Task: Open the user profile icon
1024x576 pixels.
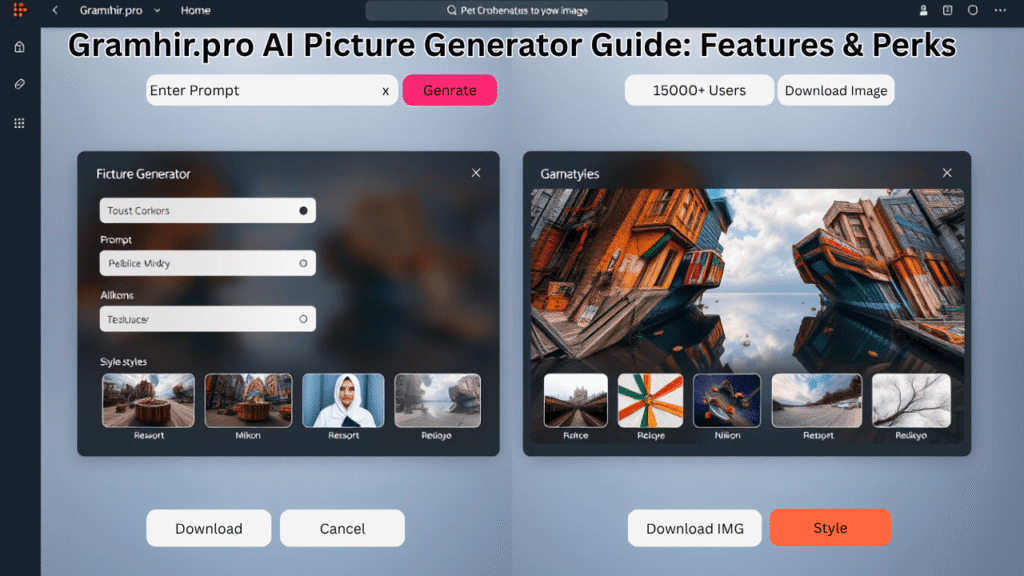Action: point(923,10)
